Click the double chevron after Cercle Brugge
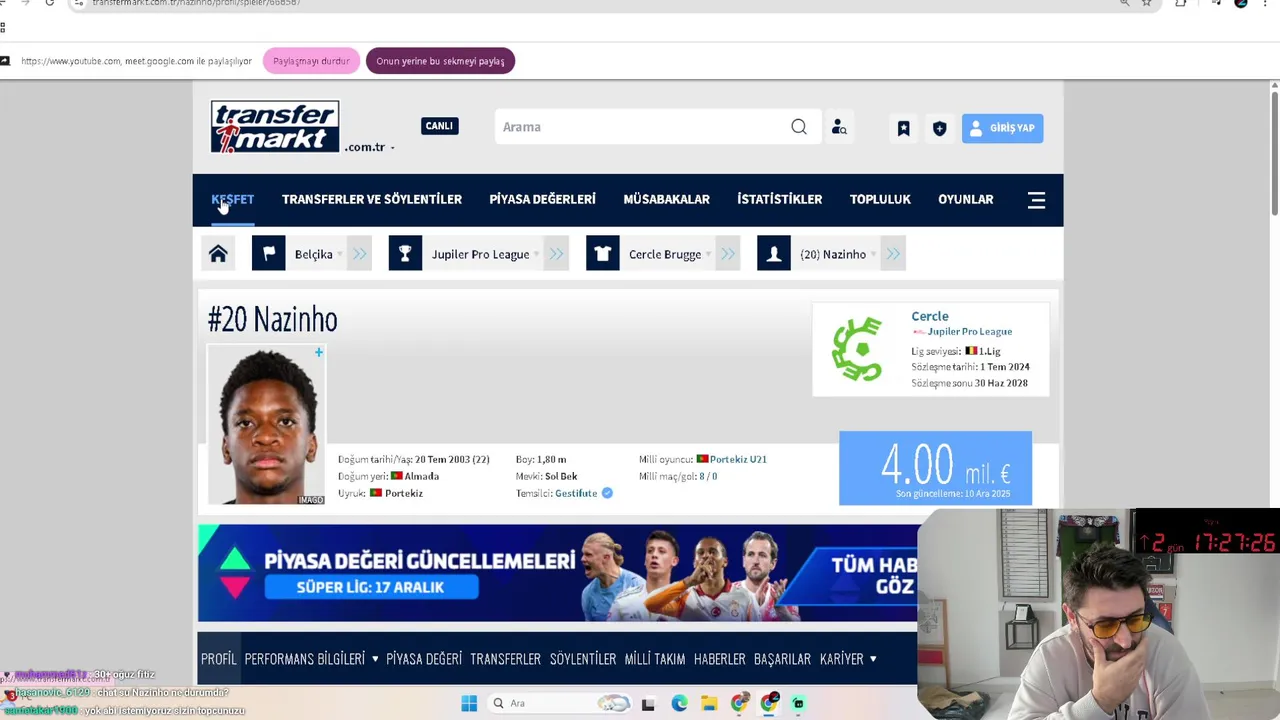The image size is (1280, 720). coord(728,254)
